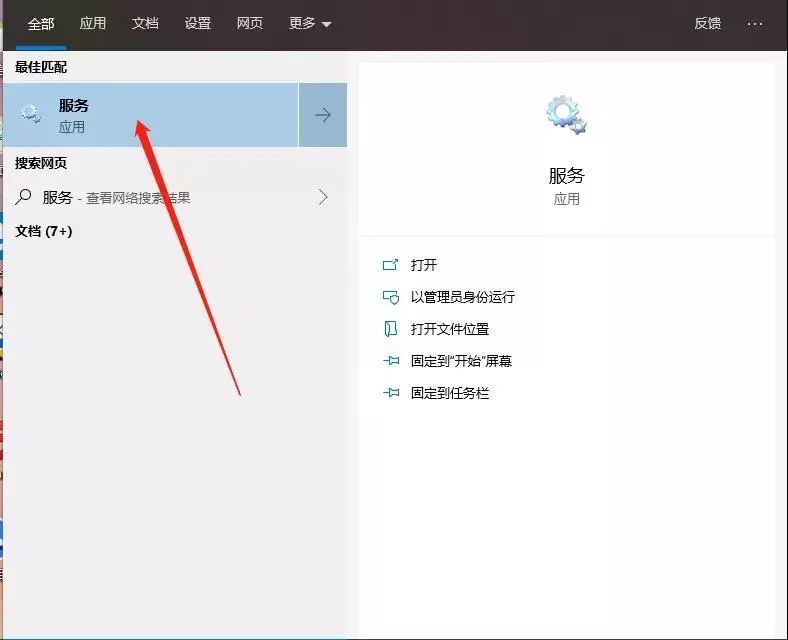Click the open-window icon beside 打开

[x=390, y=265]
